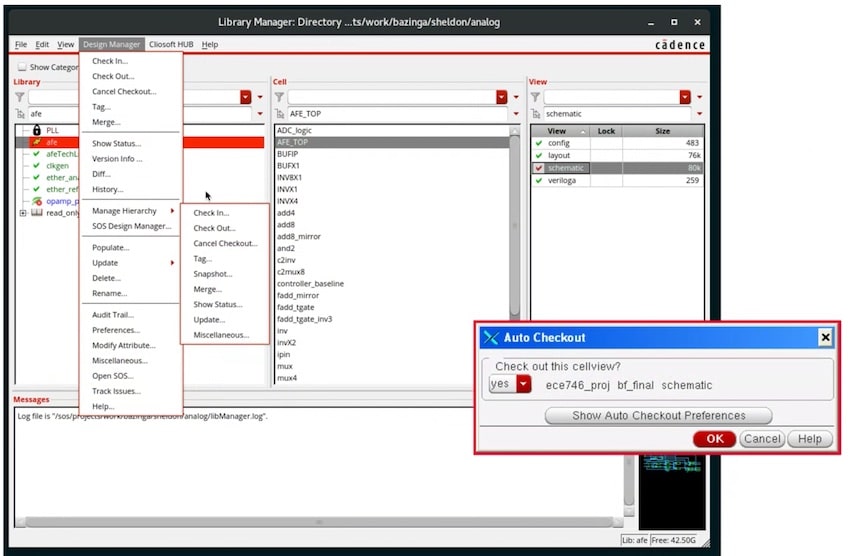Screen dimensions: 850x556
Task: Click the Cell filter funnel icon
Action: 279,97
